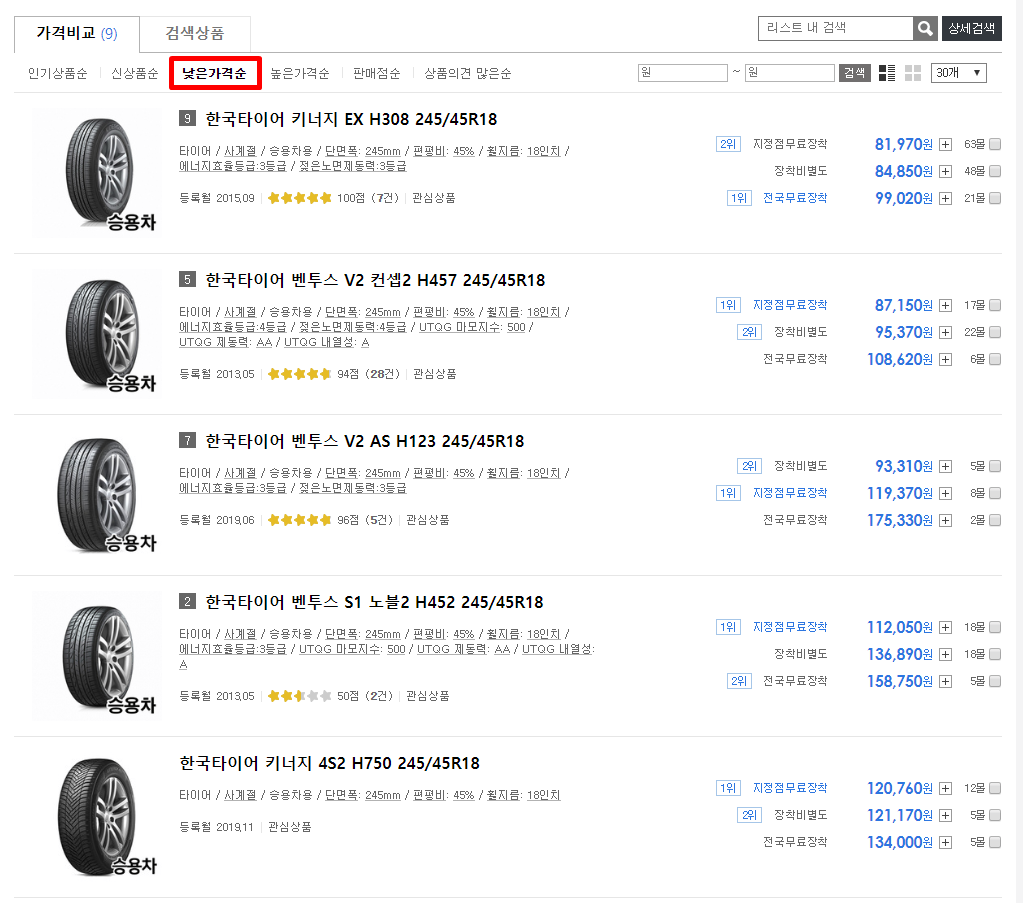Sort by 높은가격순
1023x903 pixels.
point(299,73)
